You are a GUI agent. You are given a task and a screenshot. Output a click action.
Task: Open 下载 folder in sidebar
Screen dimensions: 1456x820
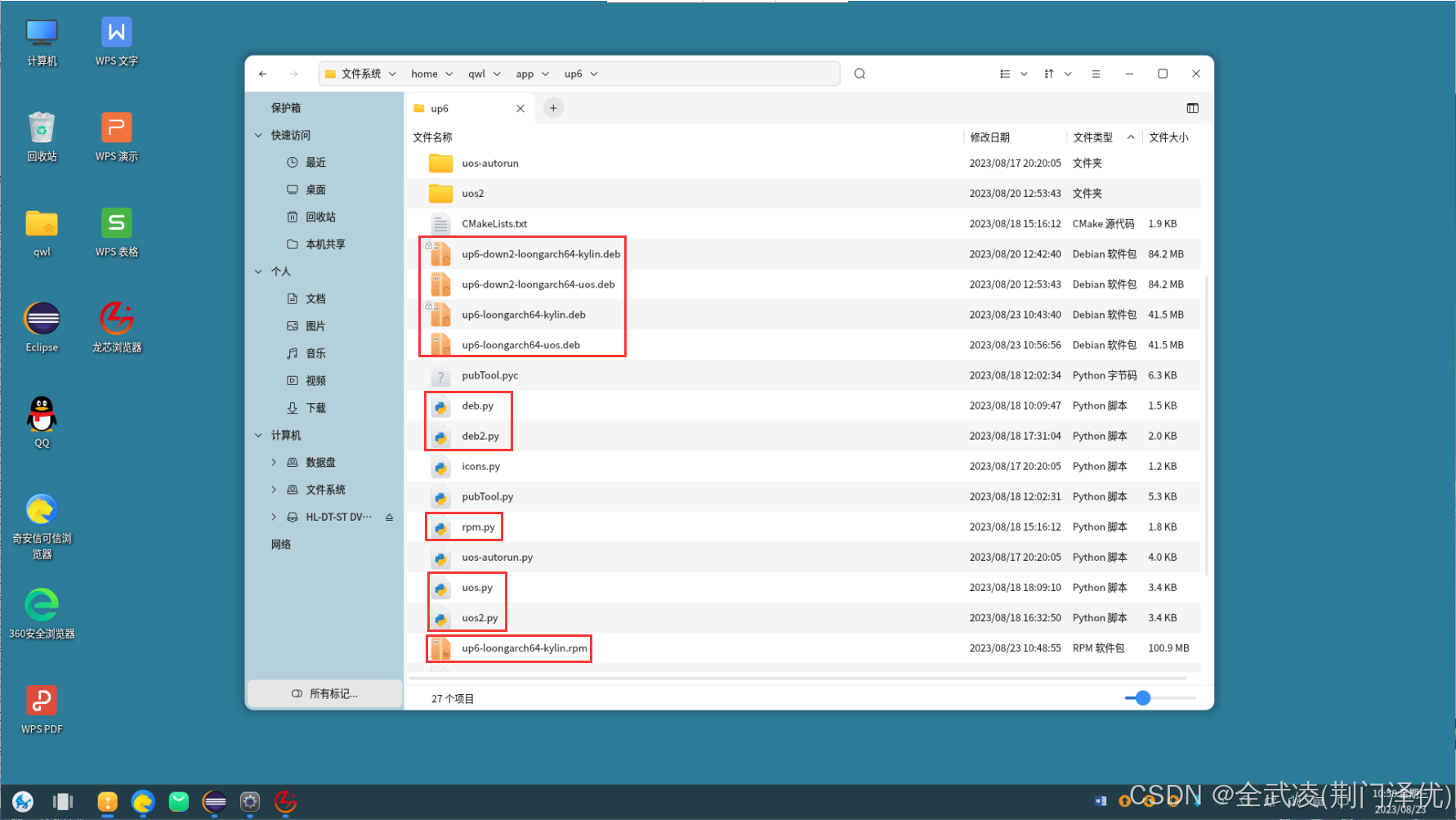tap(315, 408)
